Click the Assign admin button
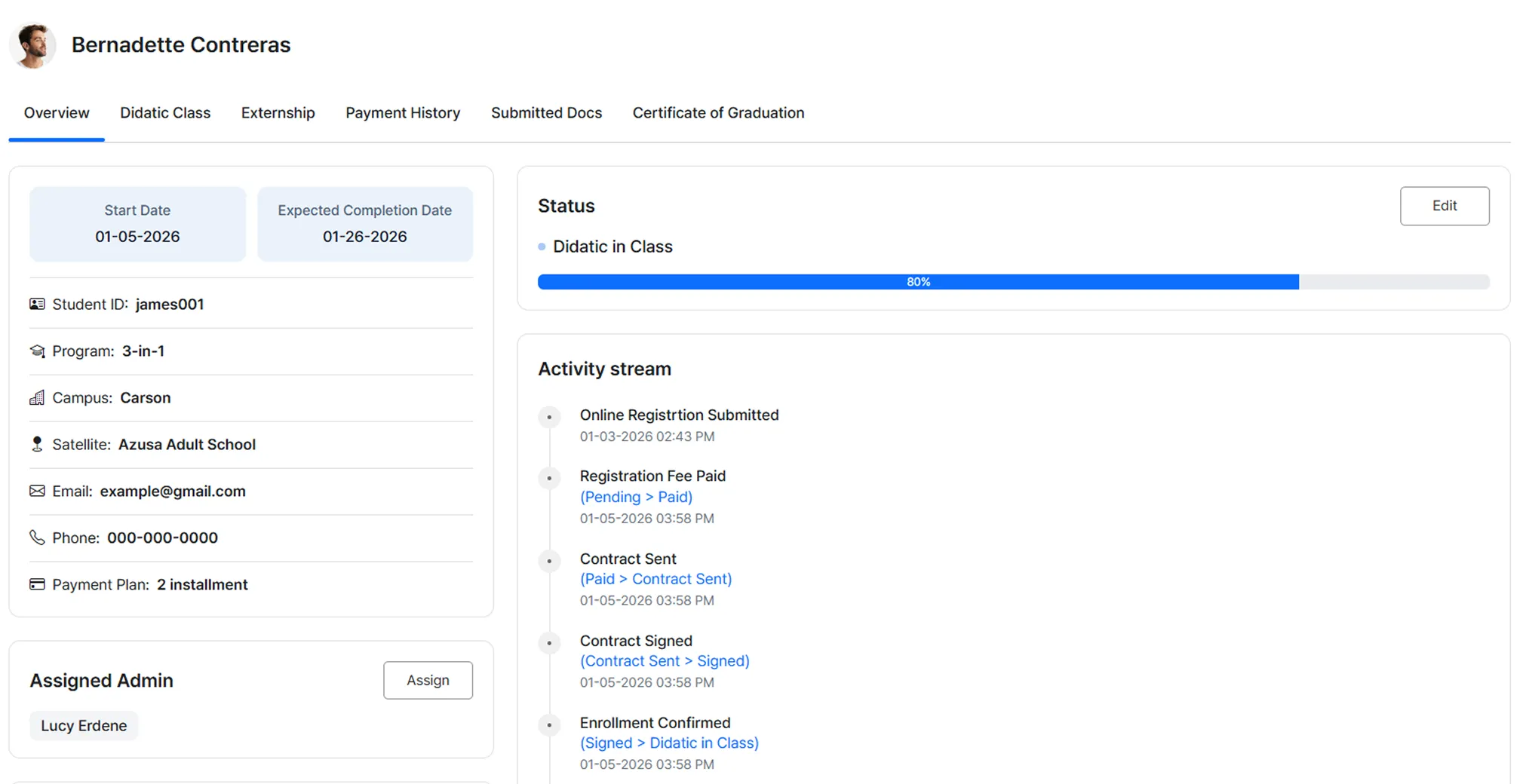The image size is (1529, 784). 428,680
